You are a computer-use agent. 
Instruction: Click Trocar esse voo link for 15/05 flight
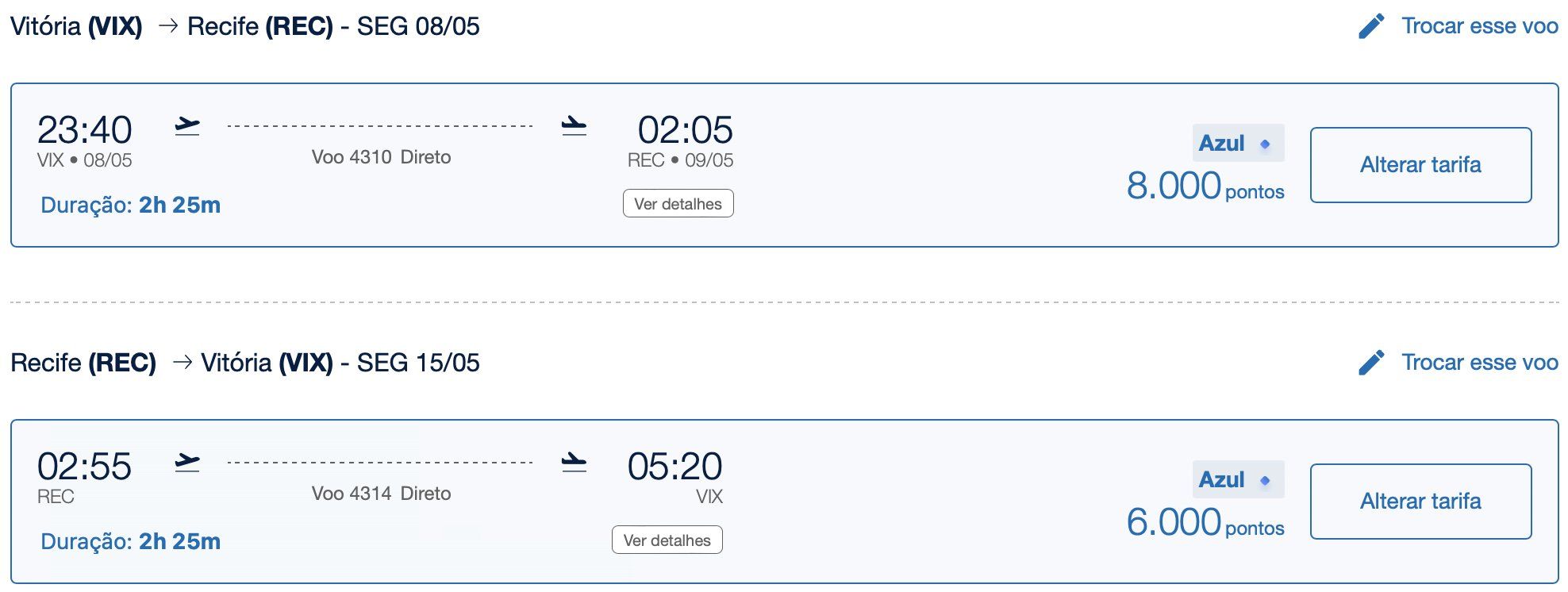[1480, 363]
